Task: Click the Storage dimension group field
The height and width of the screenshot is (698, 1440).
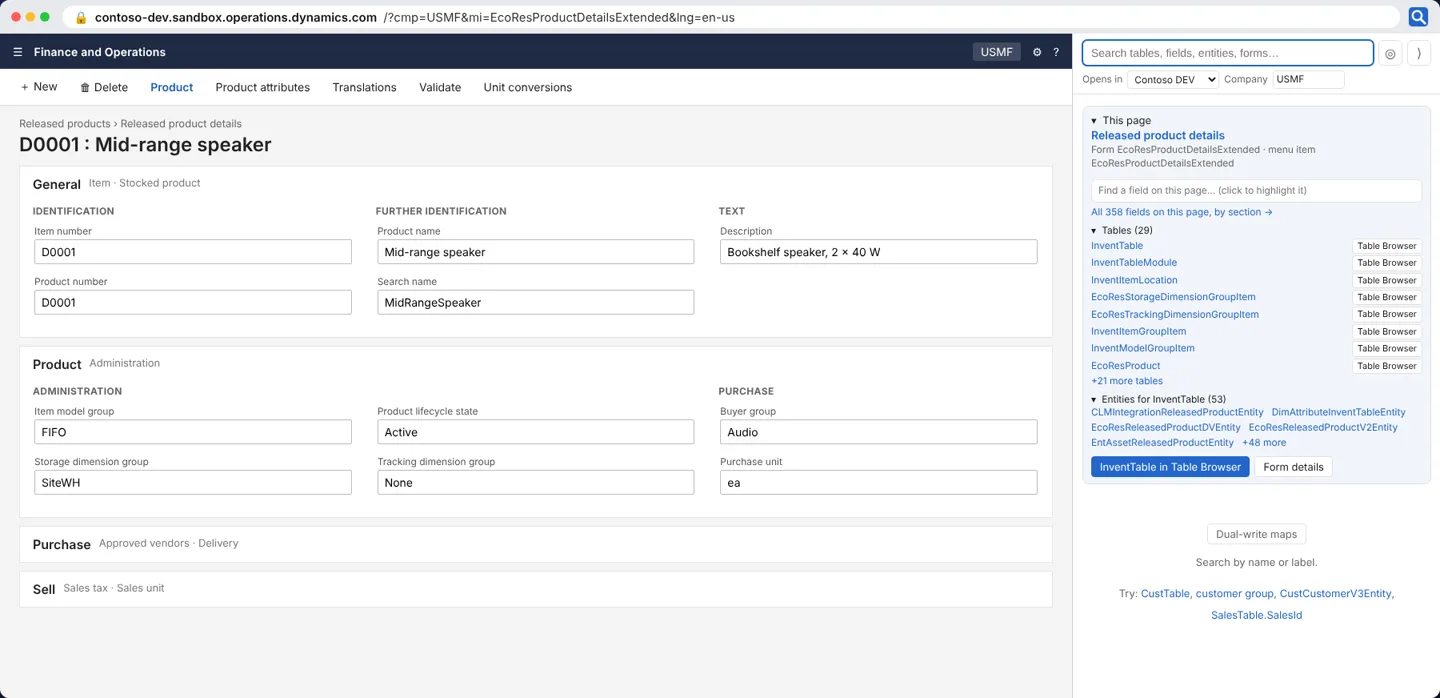Action: [x=193, y=482]
